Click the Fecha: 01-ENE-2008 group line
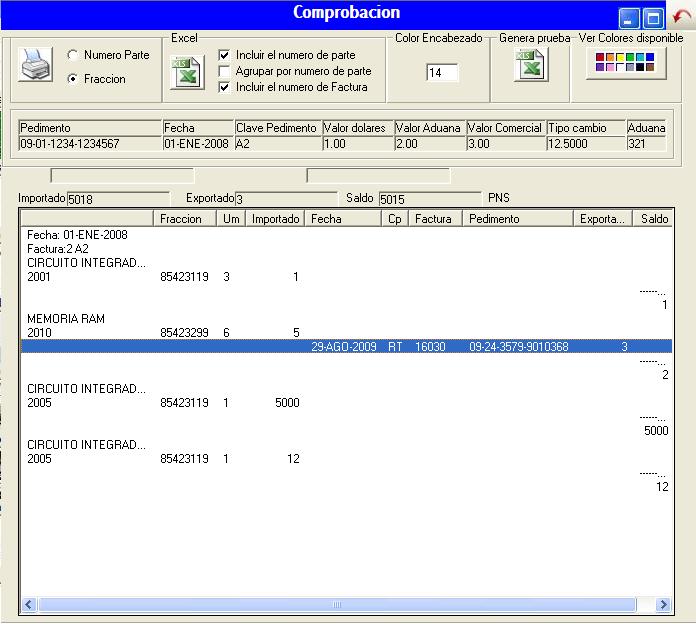 point(77,234)
